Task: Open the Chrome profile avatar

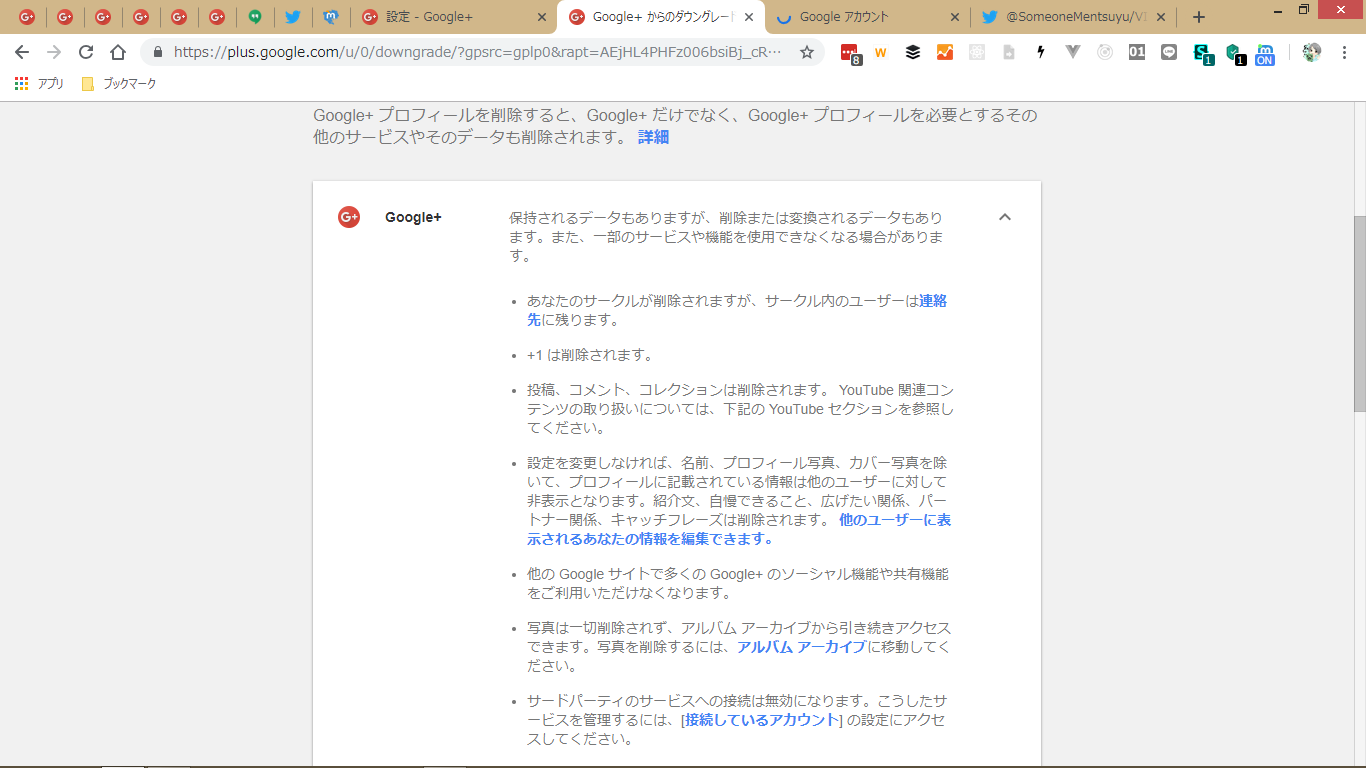Action: point(1312,52)
